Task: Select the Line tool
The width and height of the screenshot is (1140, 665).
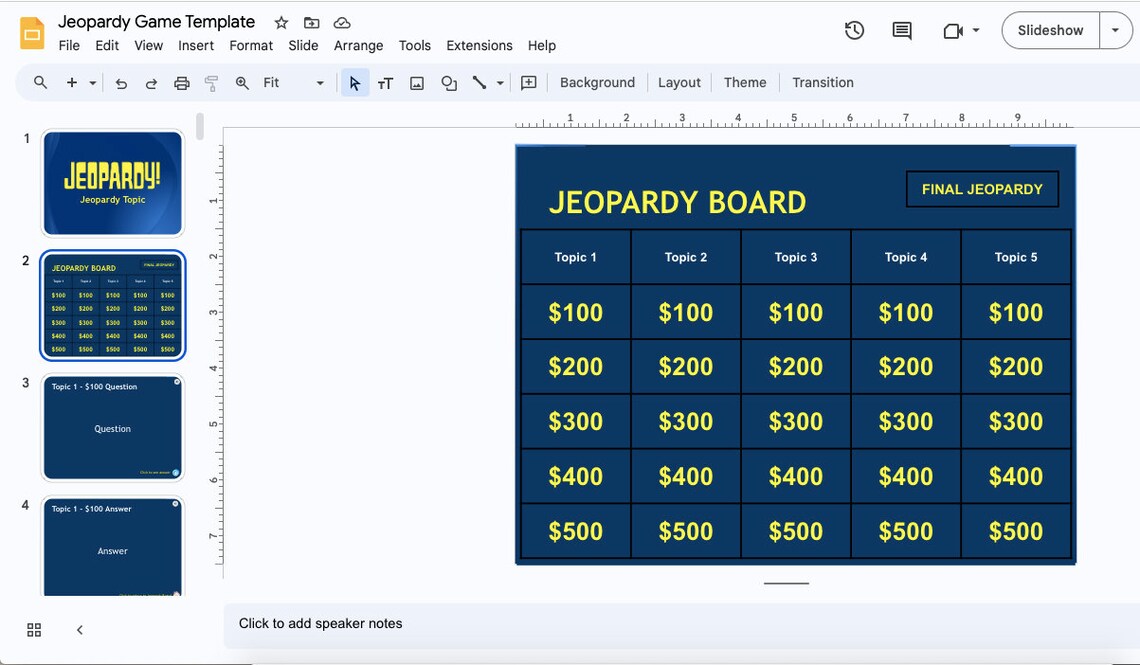Action: click(x=479, y=83)
